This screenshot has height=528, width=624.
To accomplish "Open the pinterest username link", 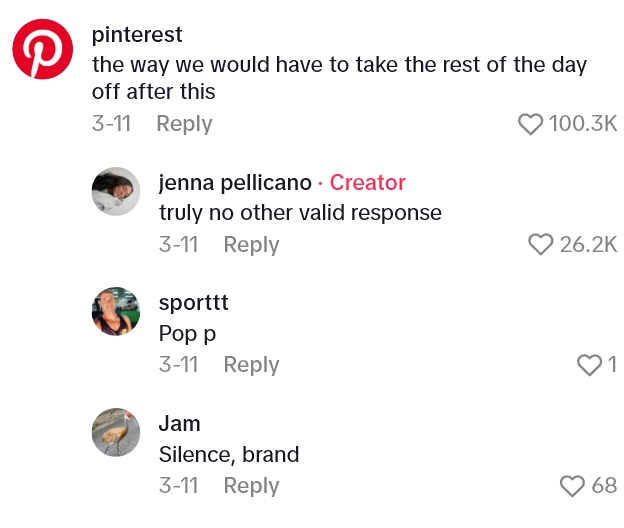I will (137, 35).
